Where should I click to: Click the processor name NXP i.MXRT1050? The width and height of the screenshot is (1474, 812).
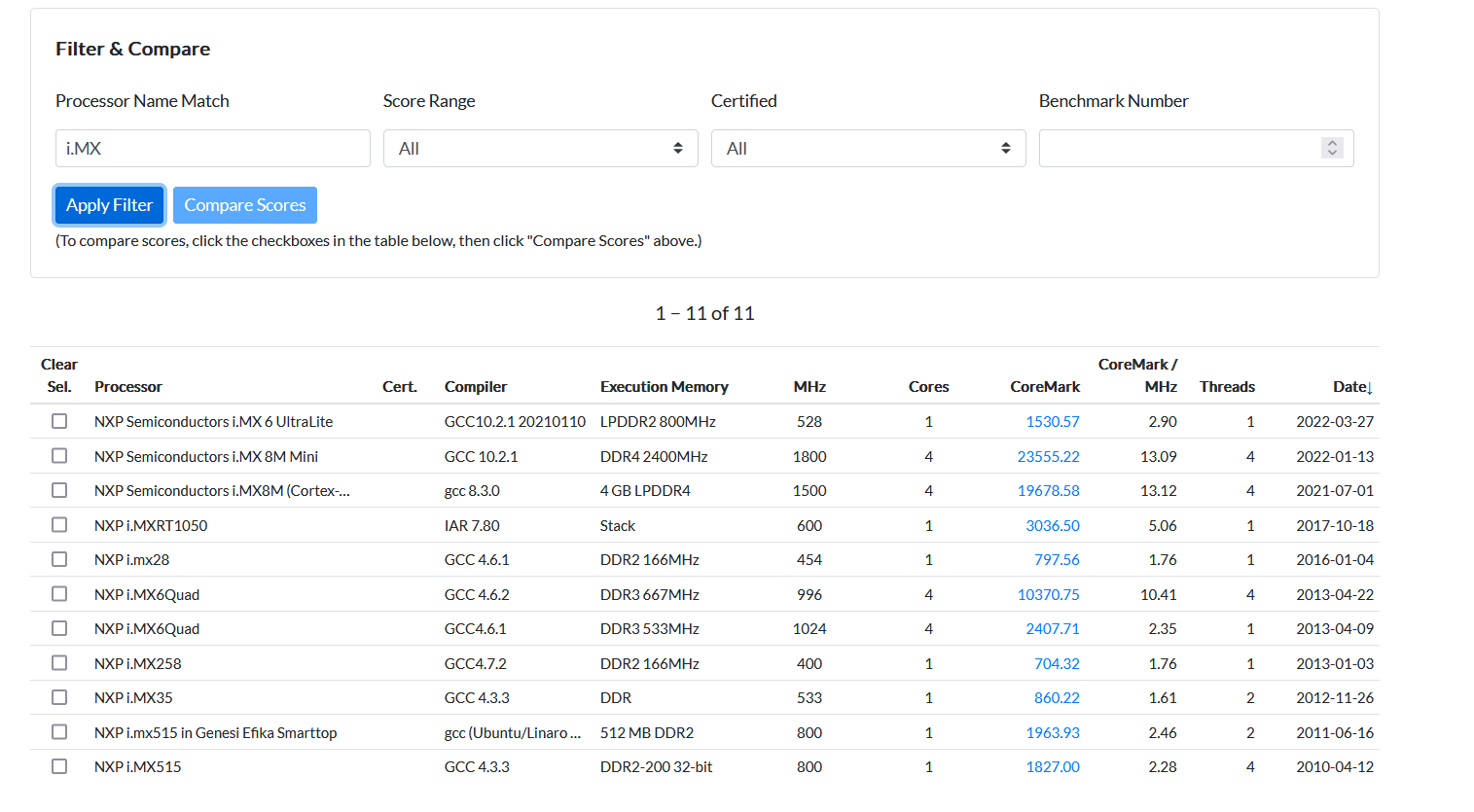[151, 526]
